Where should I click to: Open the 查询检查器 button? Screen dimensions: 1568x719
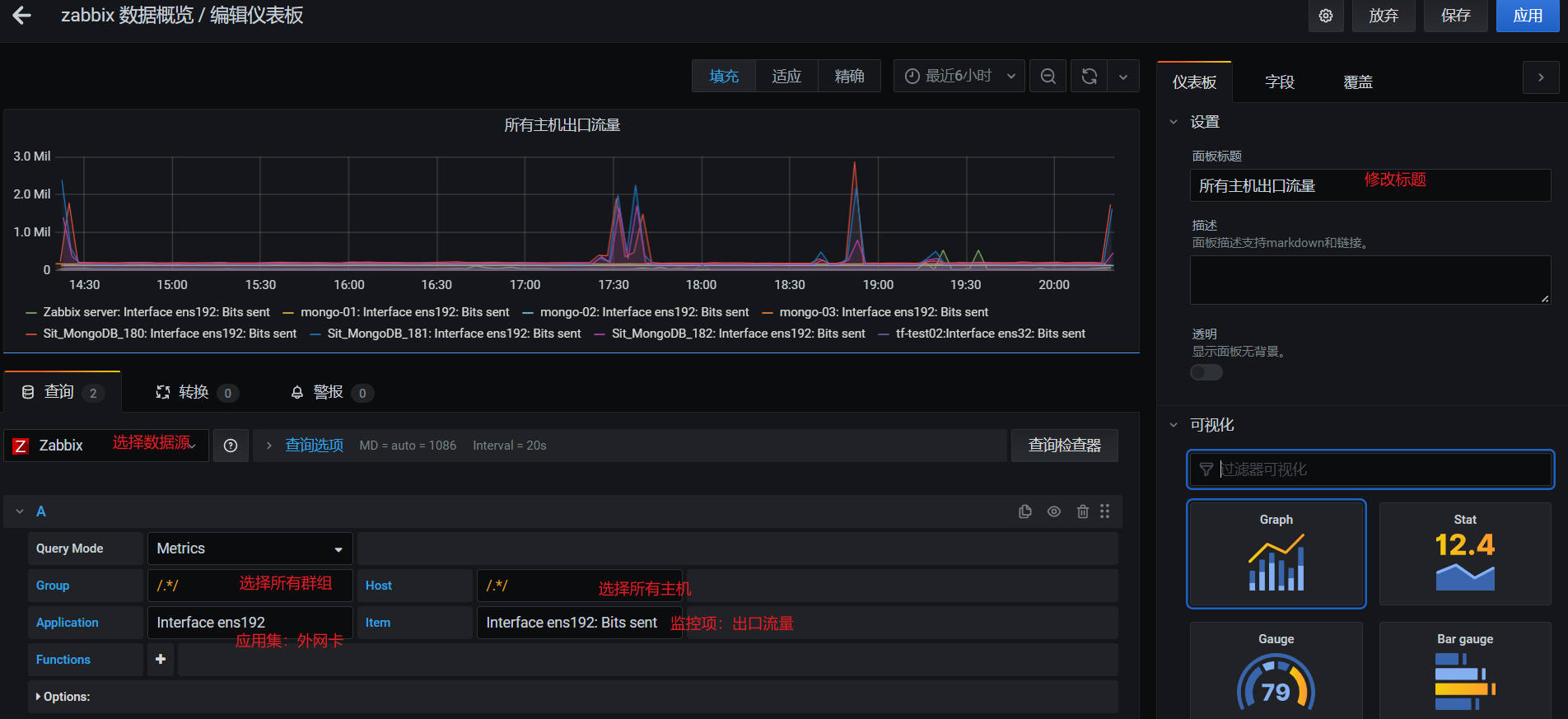point(1065,446)
